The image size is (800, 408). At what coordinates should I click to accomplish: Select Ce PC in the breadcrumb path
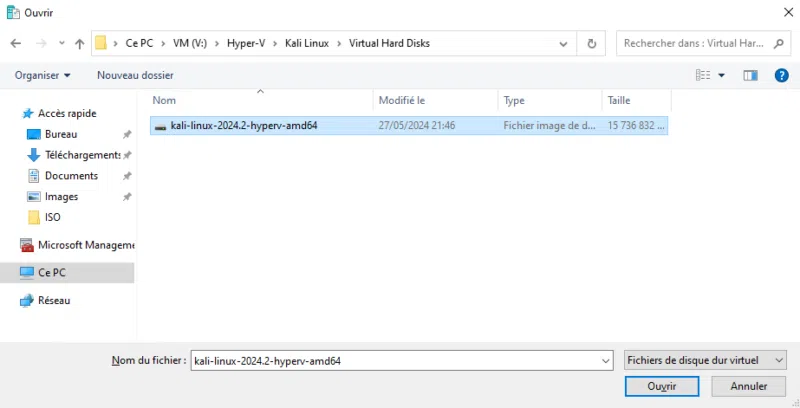coord(139,43)
